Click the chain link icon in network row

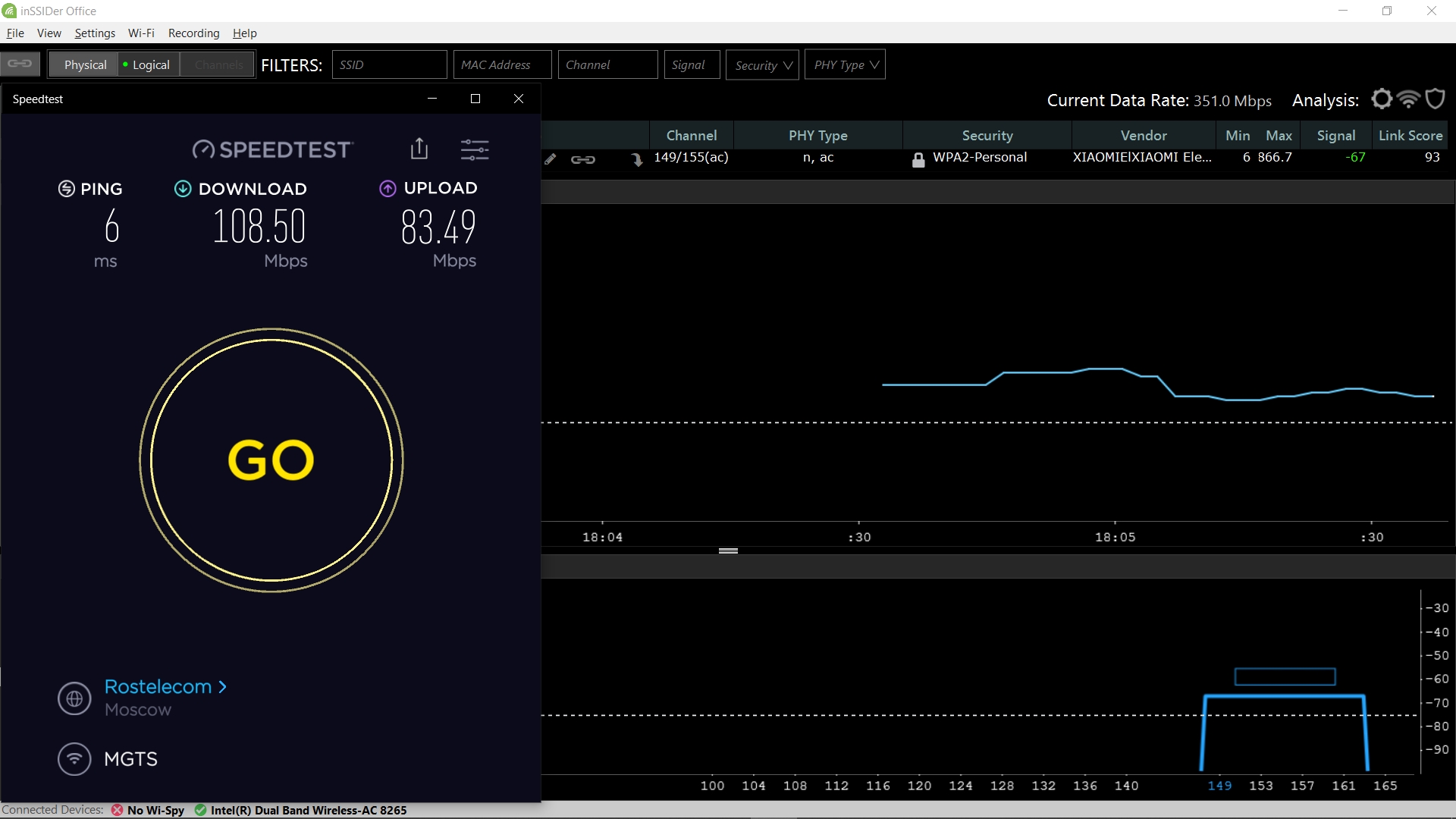(582, 159)
